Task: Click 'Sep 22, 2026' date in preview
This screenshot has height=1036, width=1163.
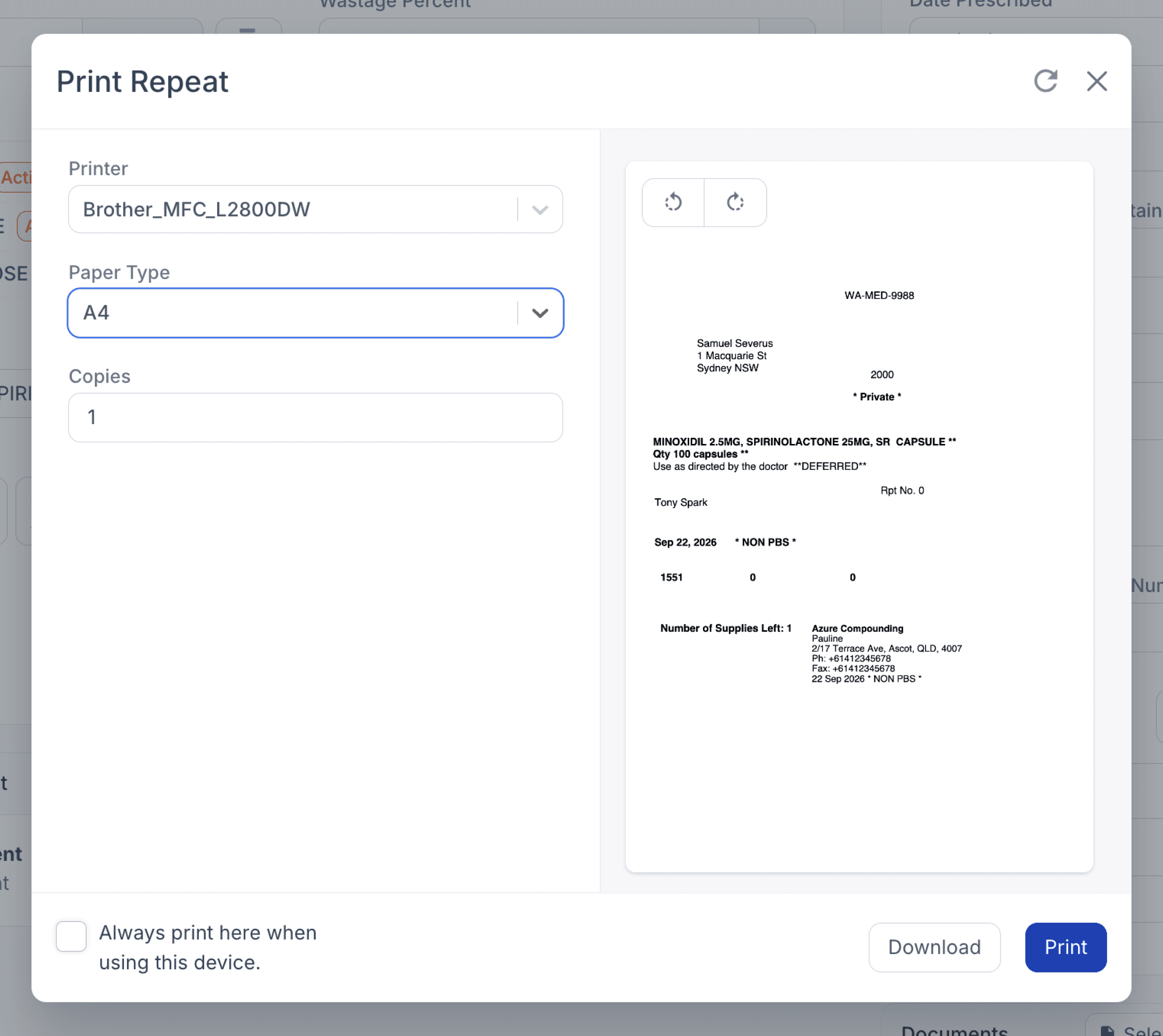Action: coord(685,542)
